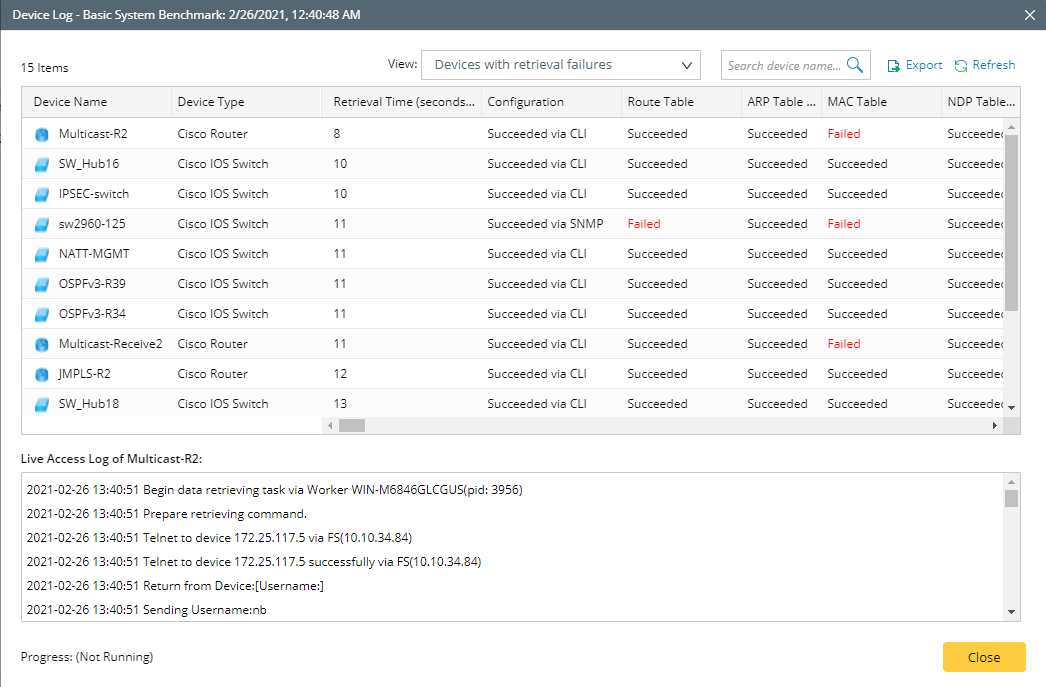Click the switch icon beside SW_Hub16
1046x687 pixels.
pos(42,164)
